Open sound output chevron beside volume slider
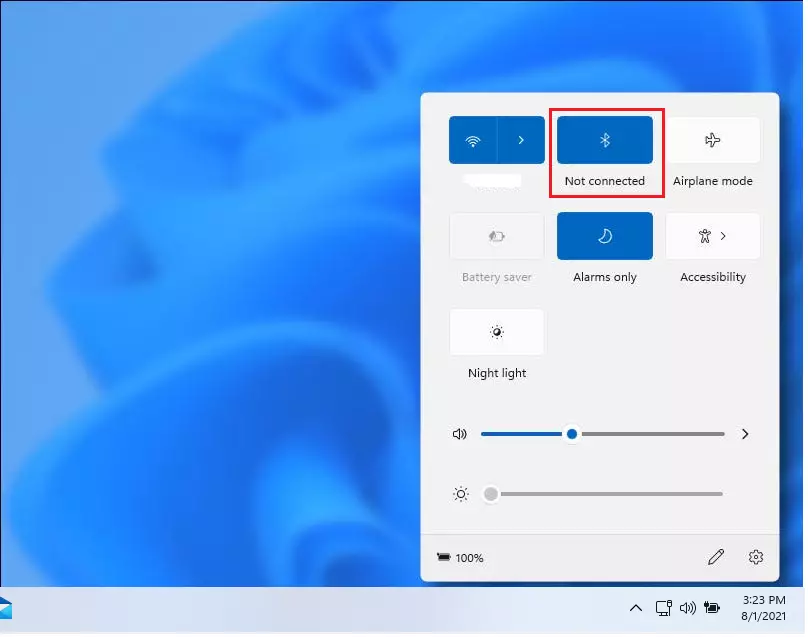 [745, 434]
